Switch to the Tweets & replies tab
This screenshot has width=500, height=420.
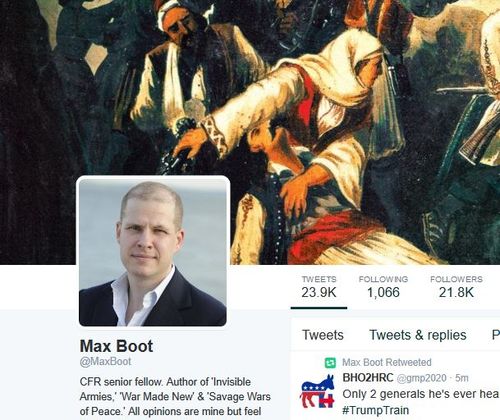(418, 335)
